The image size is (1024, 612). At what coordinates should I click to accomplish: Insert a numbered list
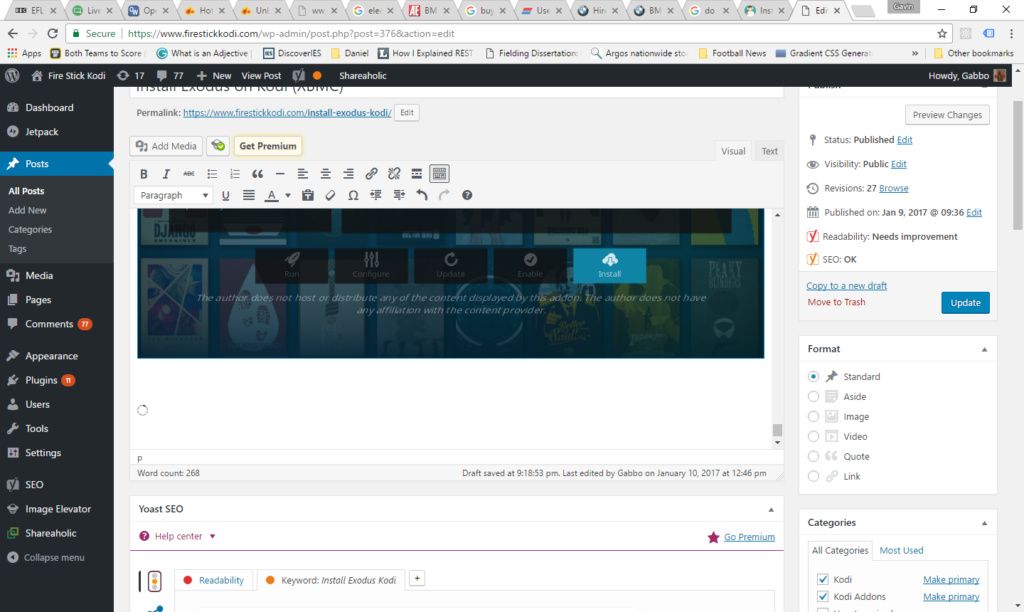[234, 174]
